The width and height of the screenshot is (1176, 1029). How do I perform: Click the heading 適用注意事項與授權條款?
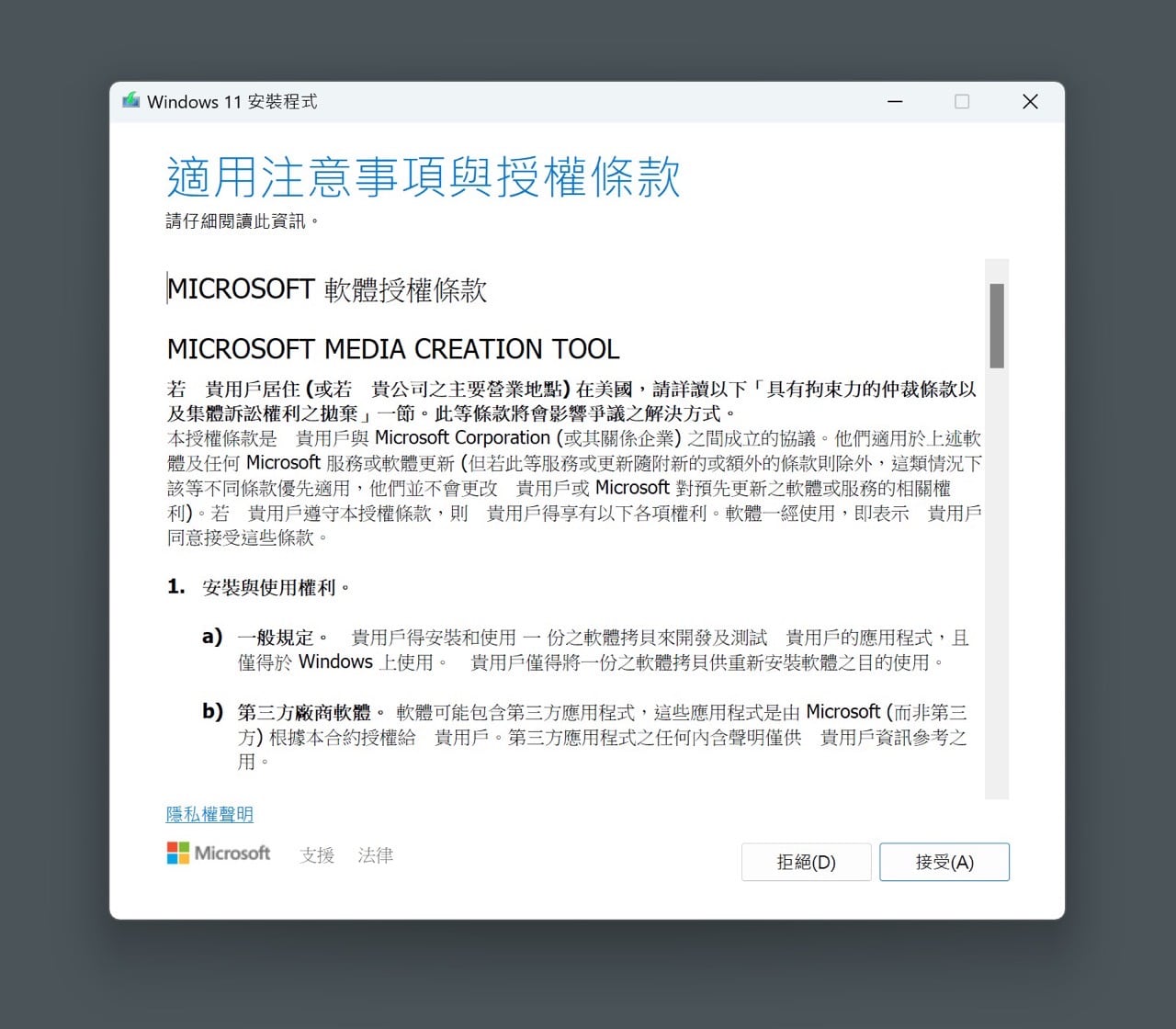click(424, 176)
